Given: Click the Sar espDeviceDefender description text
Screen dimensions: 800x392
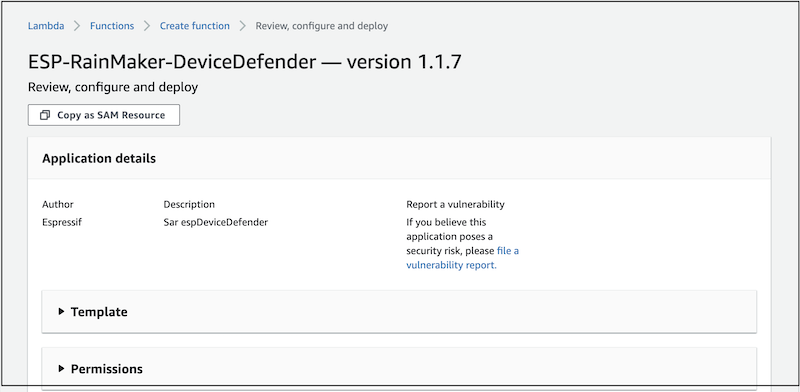Looking at the screenshot, I should pos(215,223).
